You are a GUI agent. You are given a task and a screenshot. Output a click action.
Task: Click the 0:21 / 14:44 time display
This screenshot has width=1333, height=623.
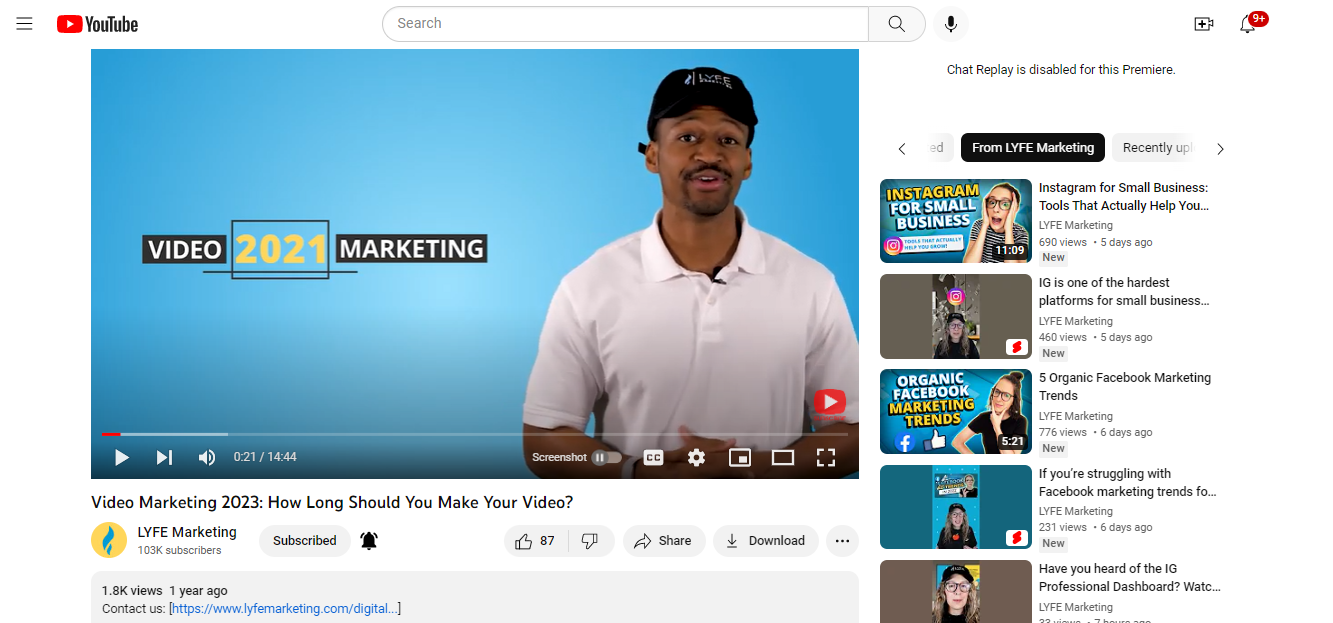pos(265,457)
